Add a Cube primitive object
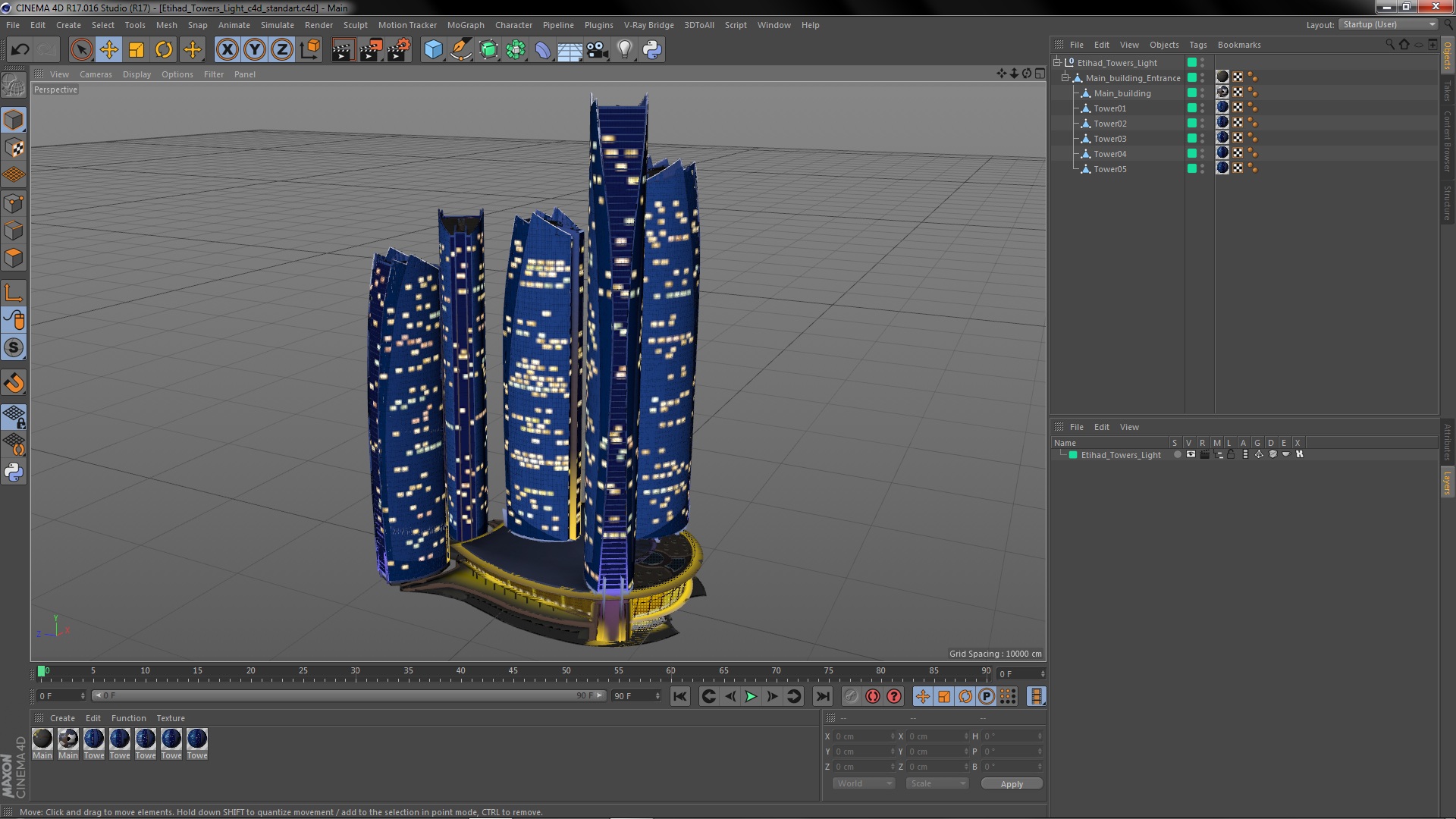 click(x=433, y=50)
